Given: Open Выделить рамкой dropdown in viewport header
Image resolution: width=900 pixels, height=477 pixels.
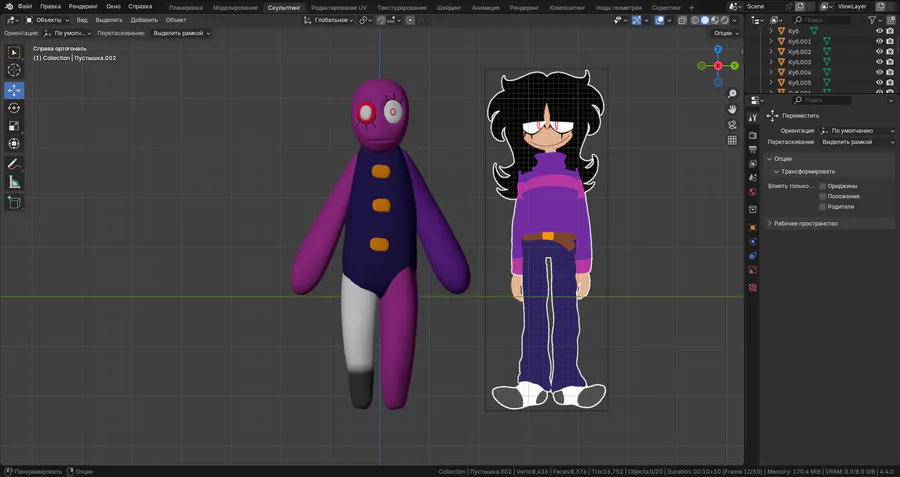Looking at the screenshot, I should point(181,33).
